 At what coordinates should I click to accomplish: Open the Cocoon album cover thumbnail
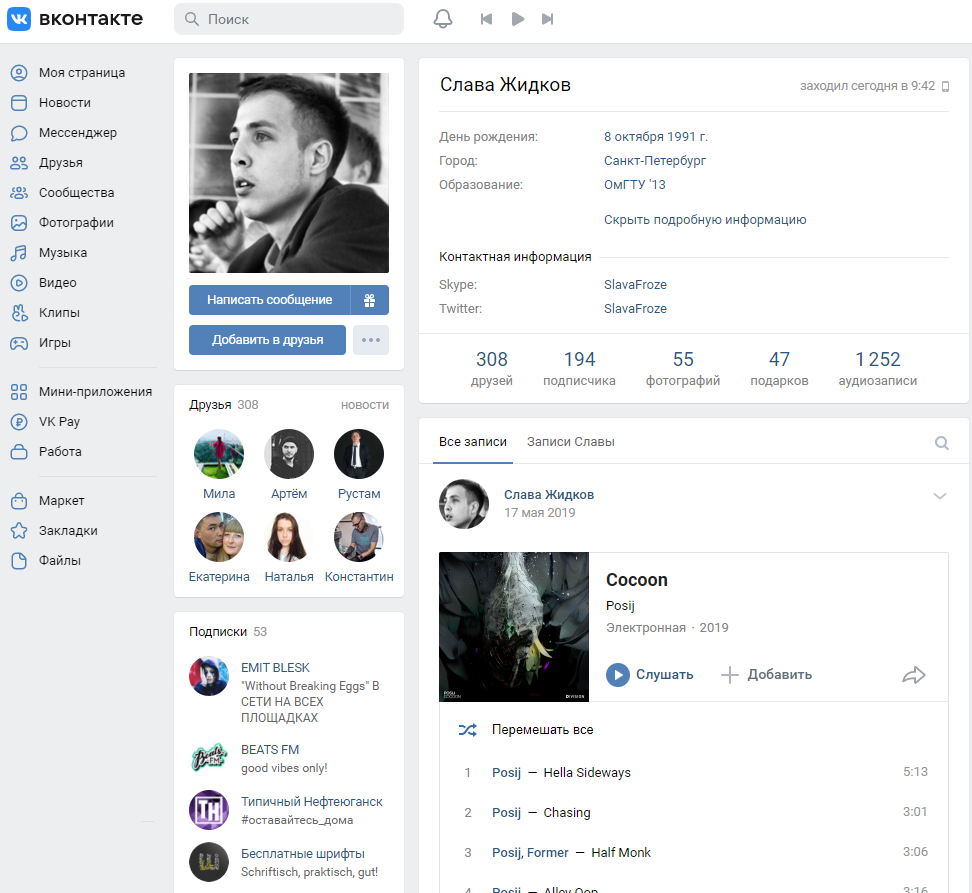(514, 627)
